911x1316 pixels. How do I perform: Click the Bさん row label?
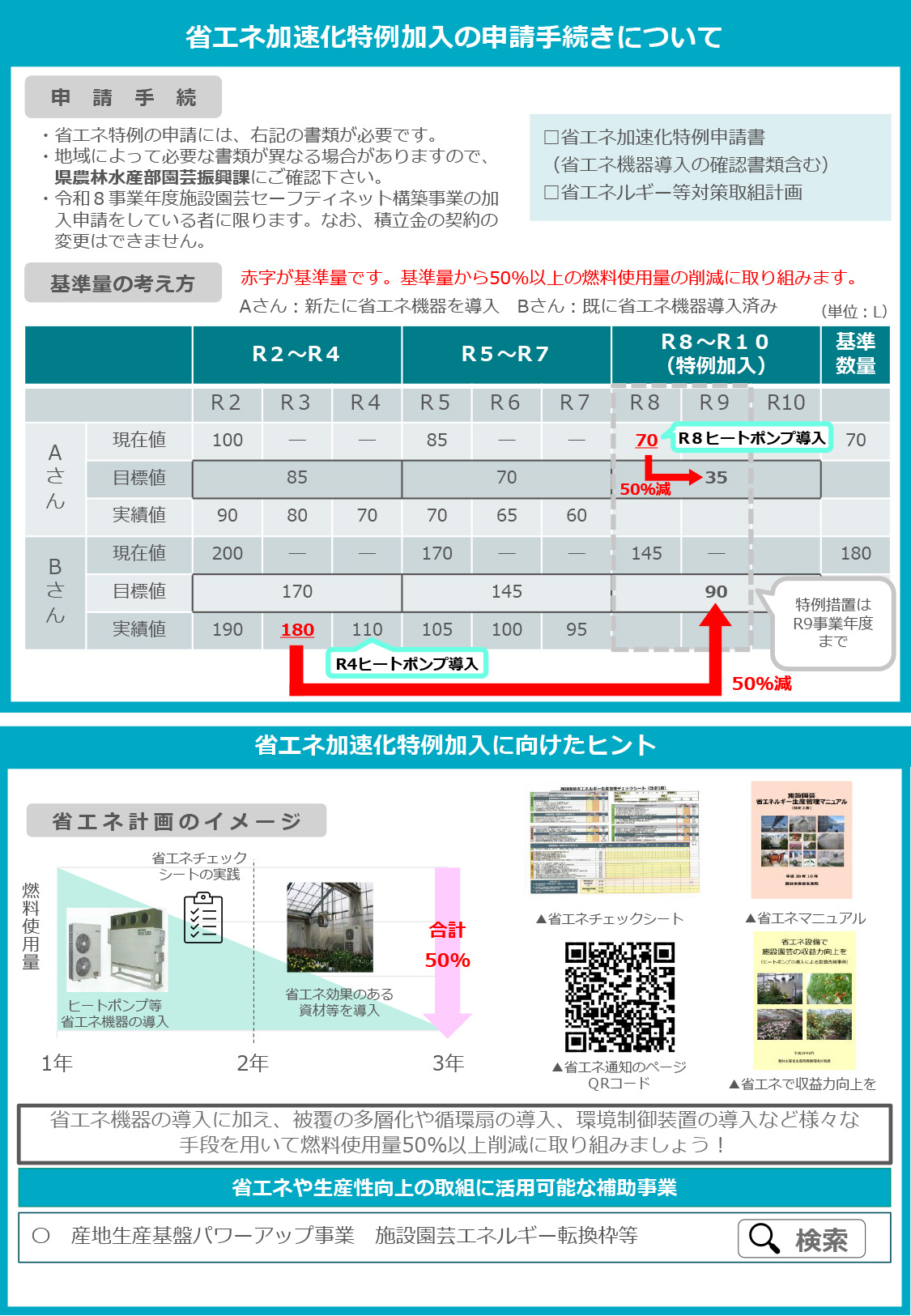(x=55, y=591)
